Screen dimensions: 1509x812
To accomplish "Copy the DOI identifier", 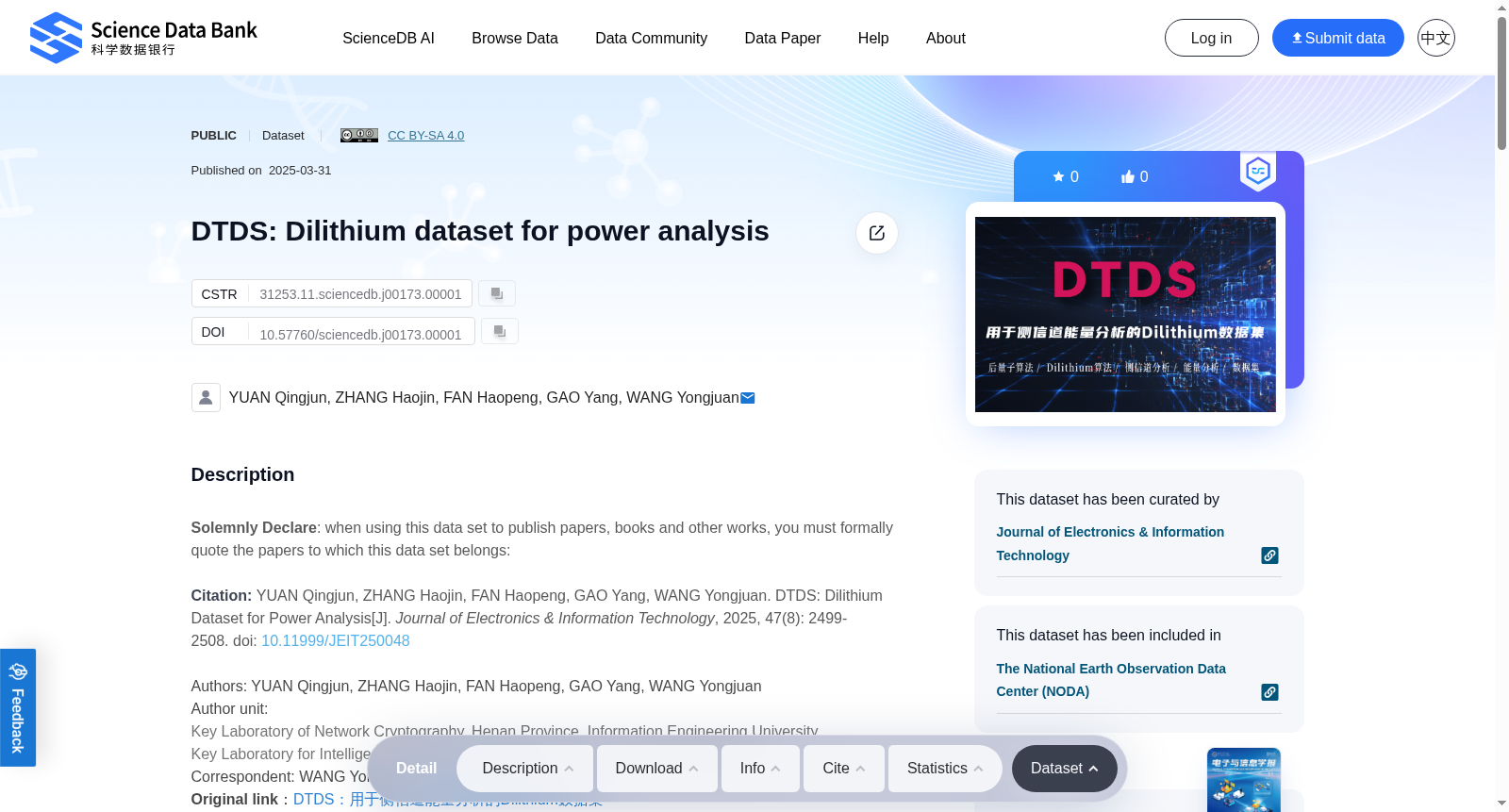I will (500, 331).
